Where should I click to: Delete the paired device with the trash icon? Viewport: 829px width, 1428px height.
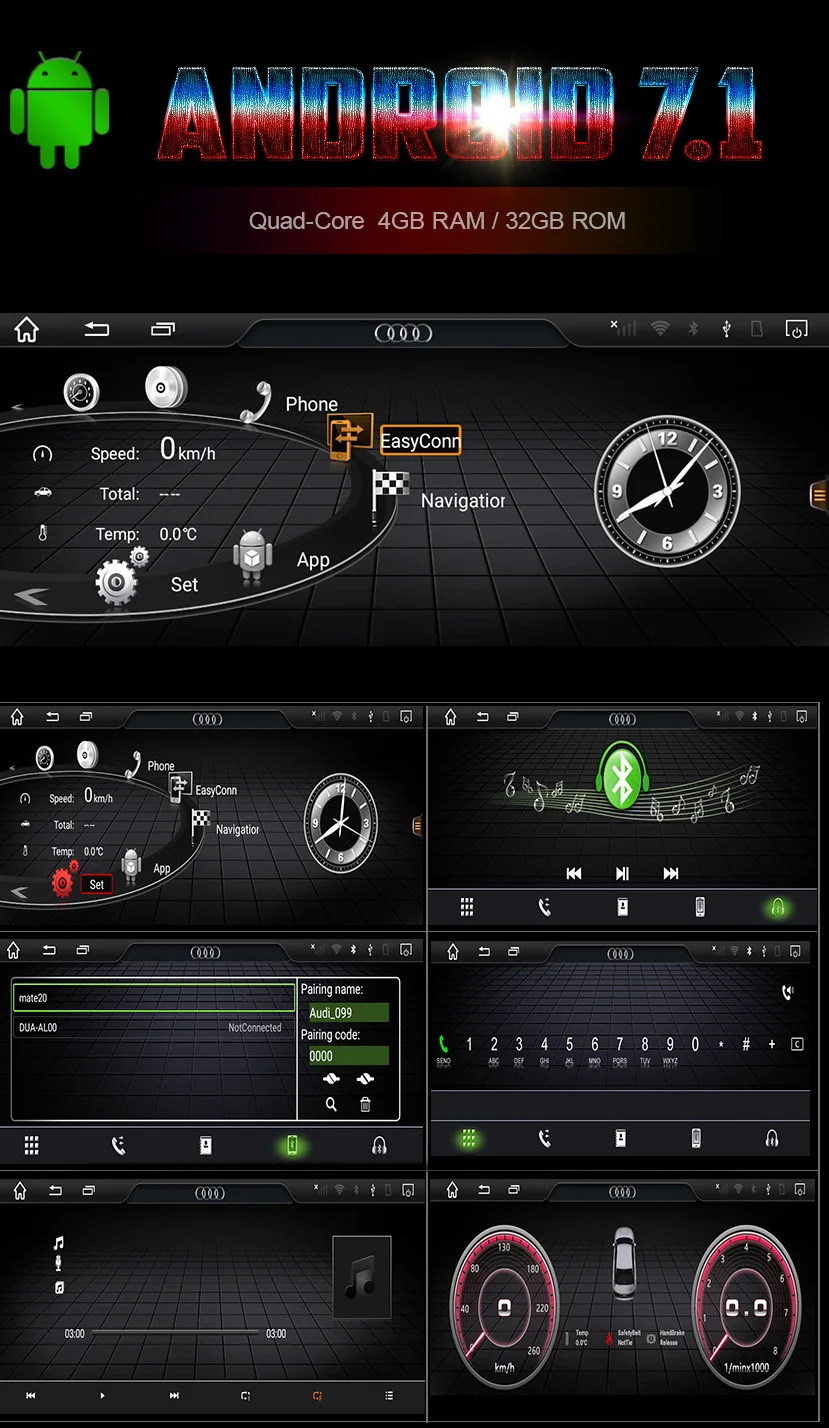coord(365,1104)
